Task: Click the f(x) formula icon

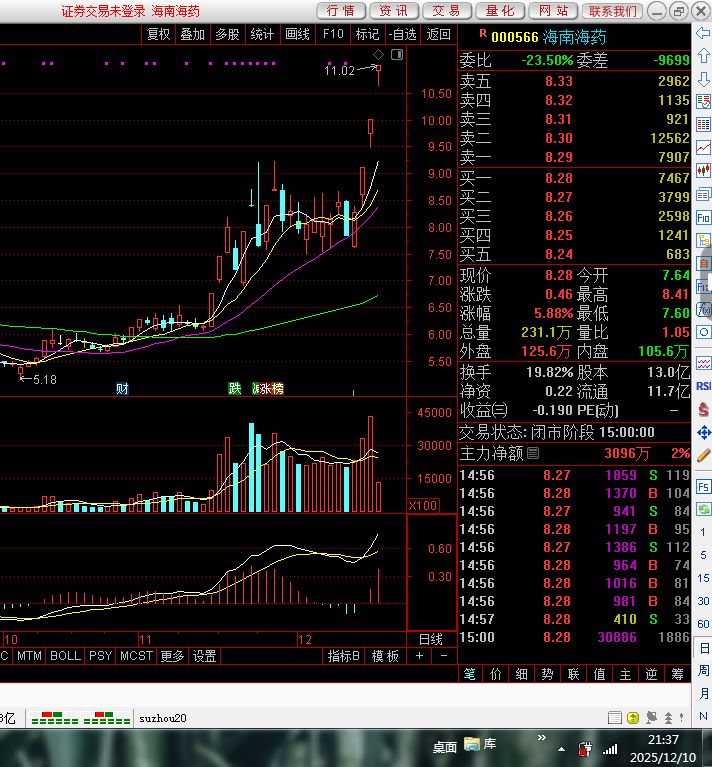Action: tap(703, 309)
